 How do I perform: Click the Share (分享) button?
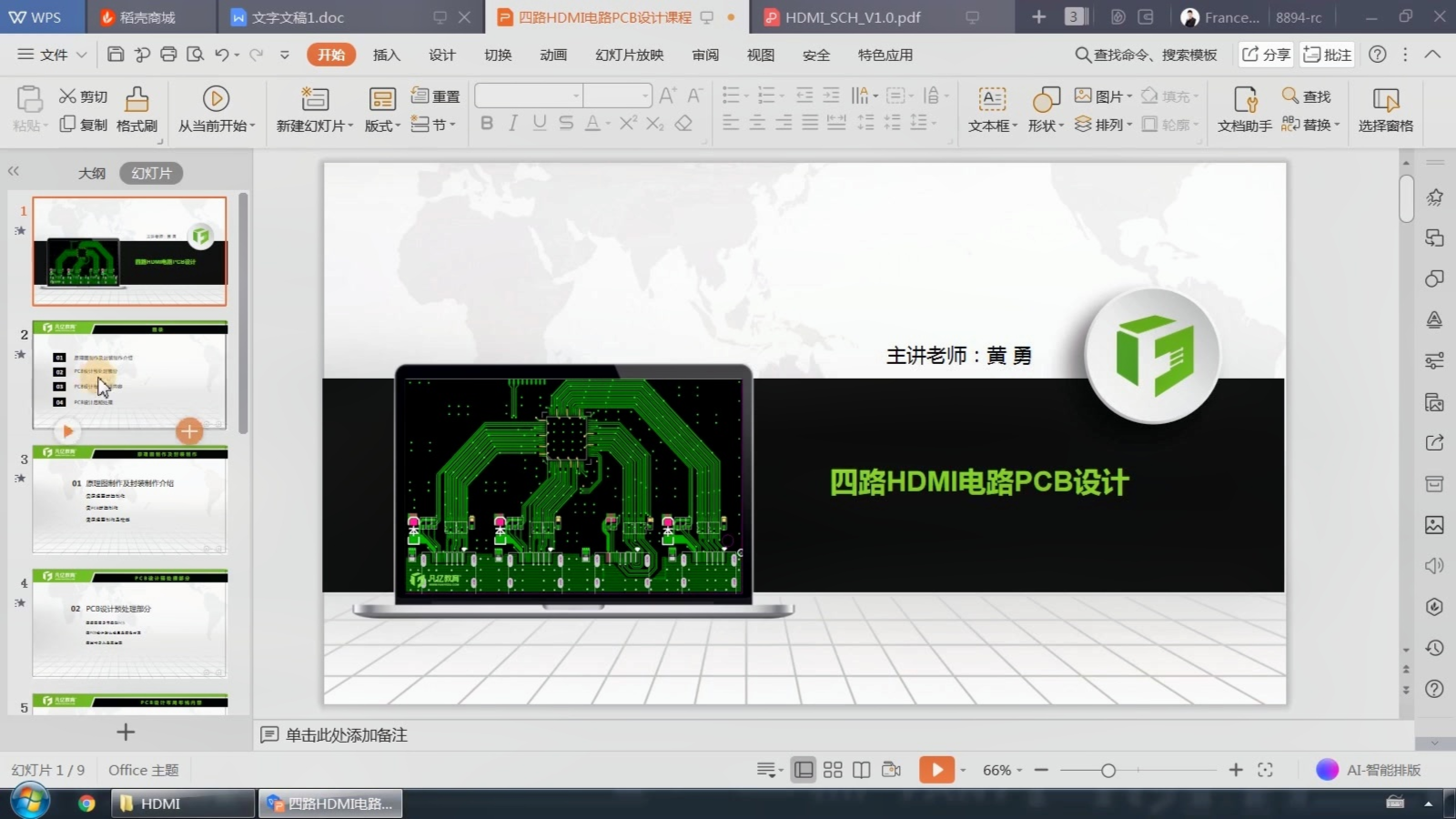[x=1267, y=55]
